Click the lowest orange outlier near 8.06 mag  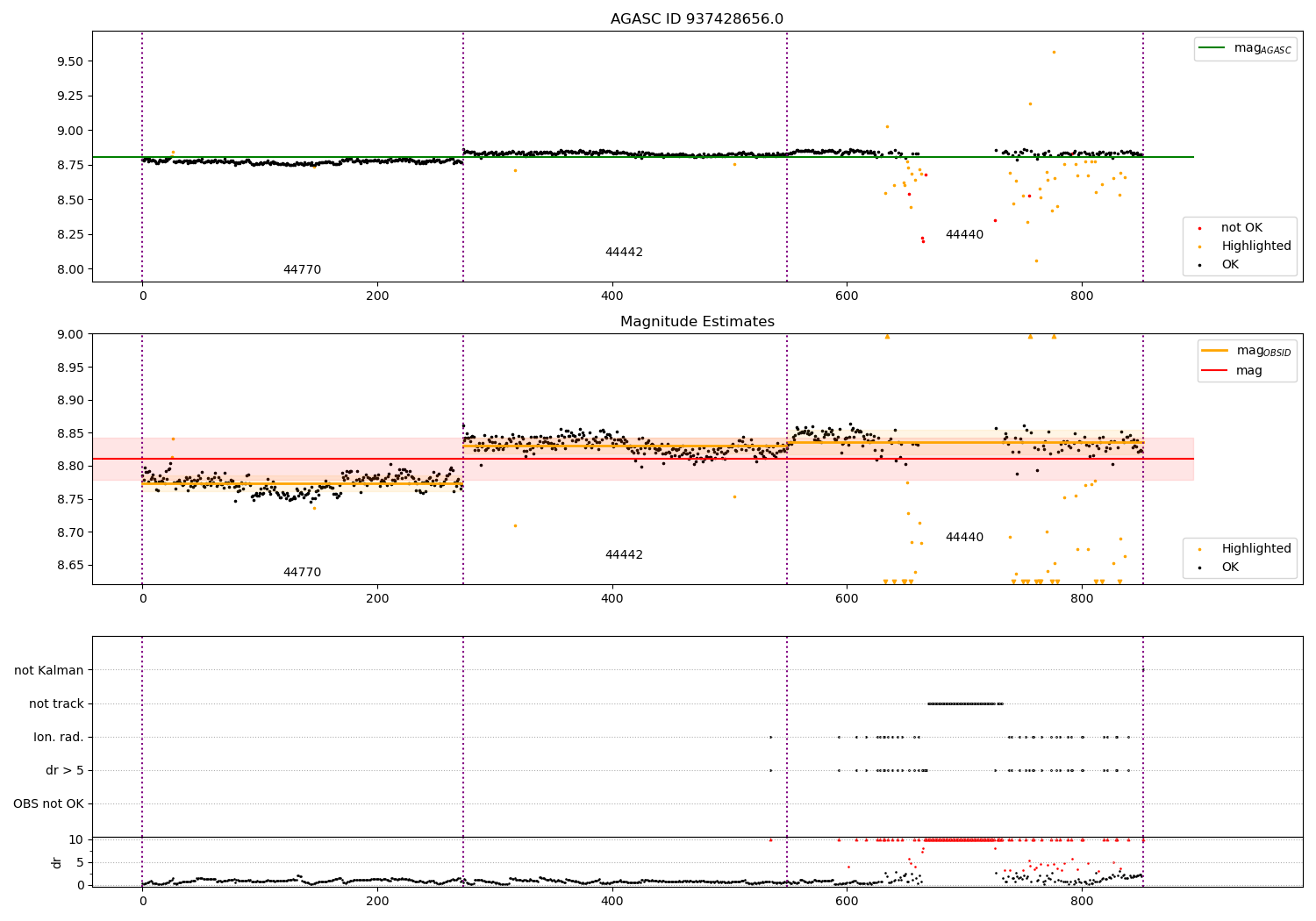tap(1036, 261)
